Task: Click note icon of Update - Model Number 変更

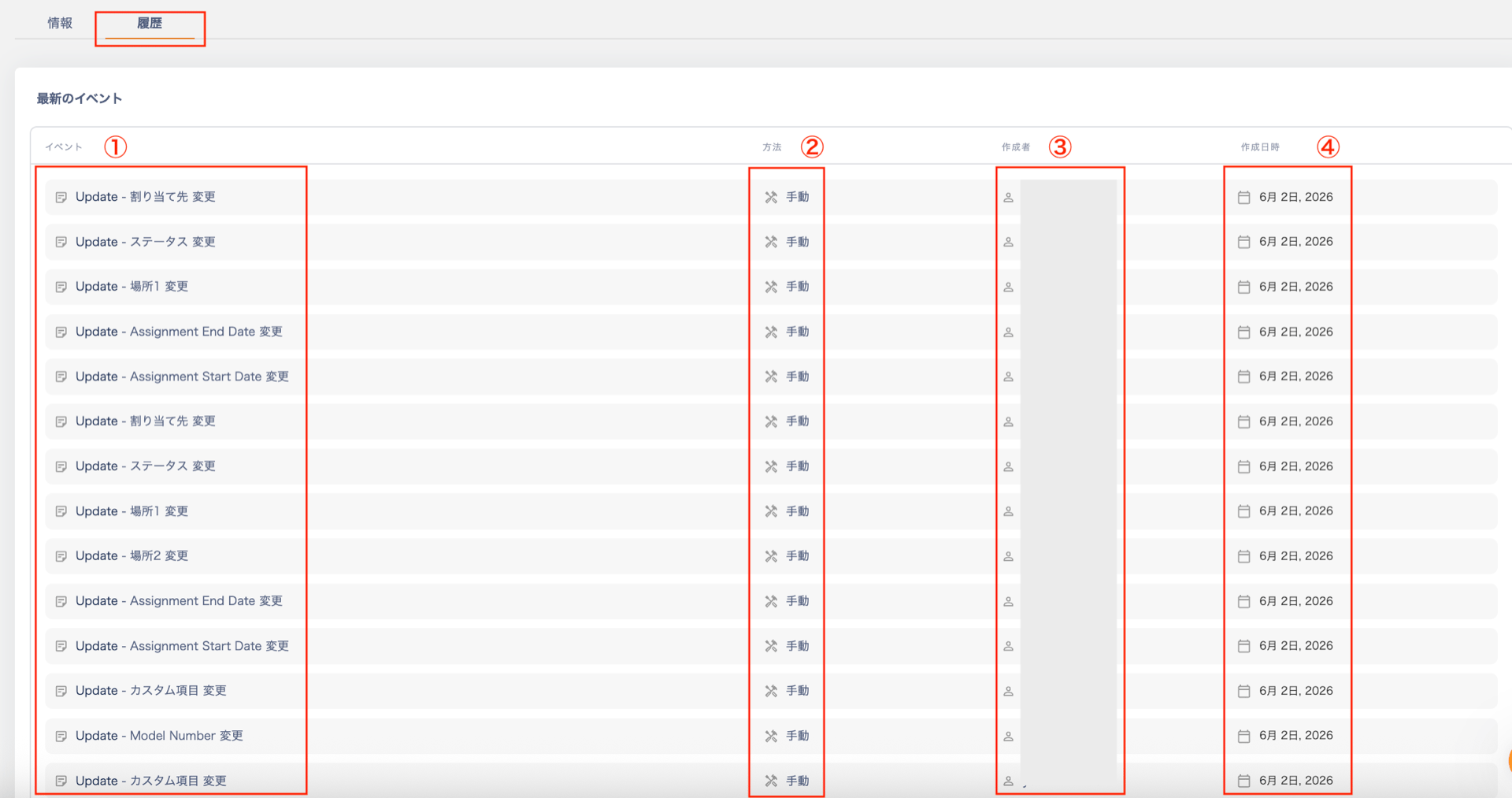Action: pos(61,736)
